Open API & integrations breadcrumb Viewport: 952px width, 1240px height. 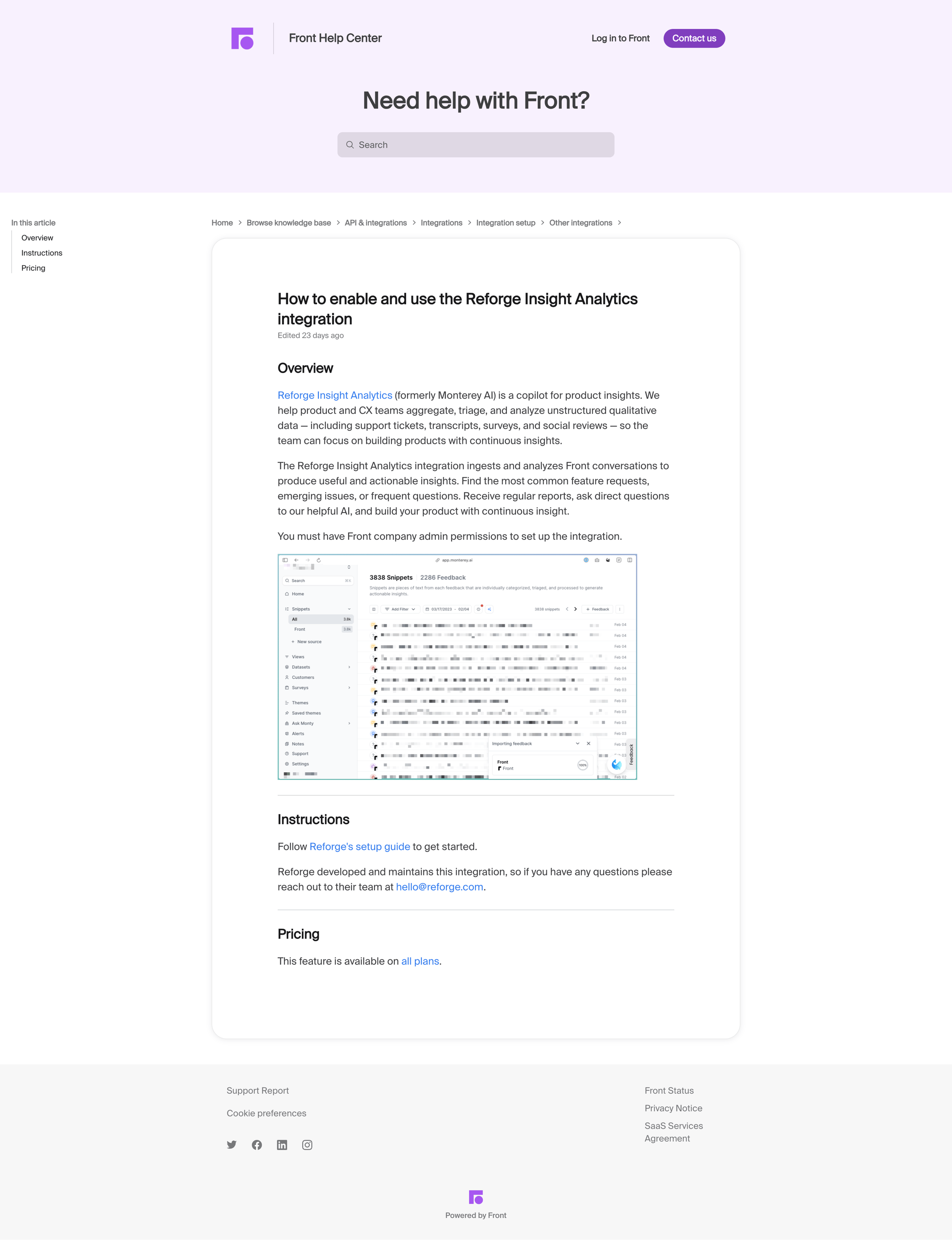[x=376, y=223]
